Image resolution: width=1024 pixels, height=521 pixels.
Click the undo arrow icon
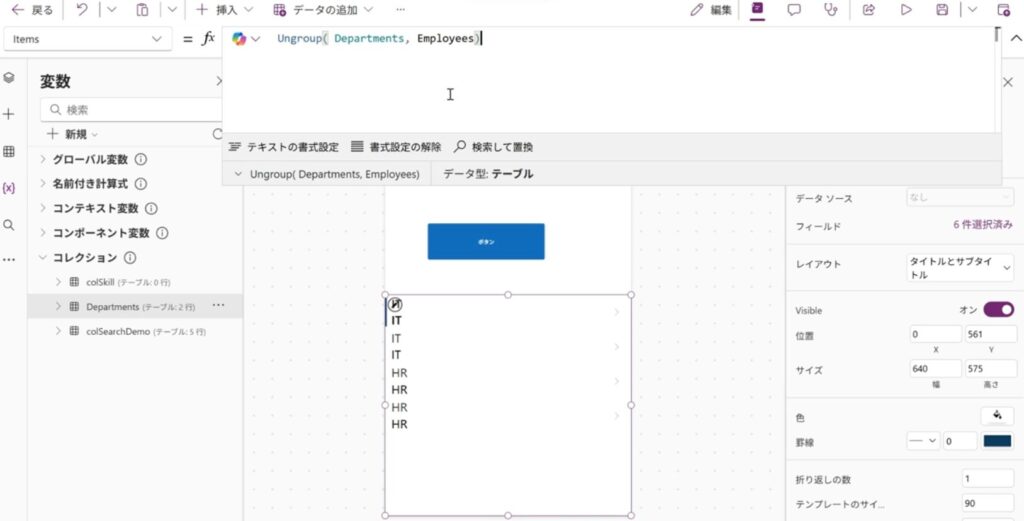click(82, 10)
